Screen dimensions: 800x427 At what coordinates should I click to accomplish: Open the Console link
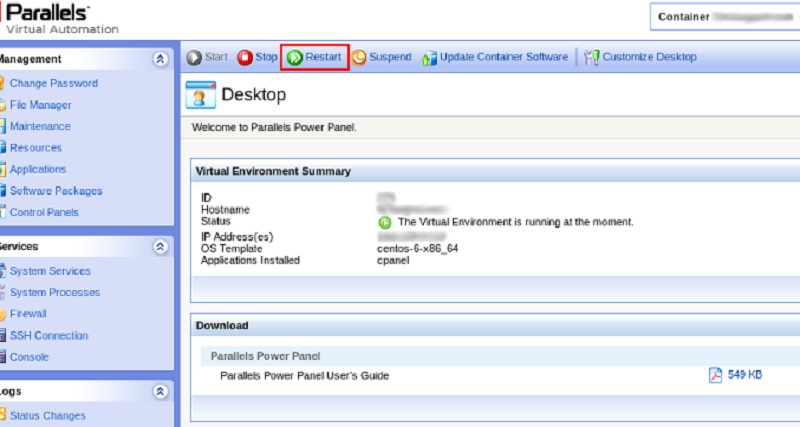coord(29,357)
